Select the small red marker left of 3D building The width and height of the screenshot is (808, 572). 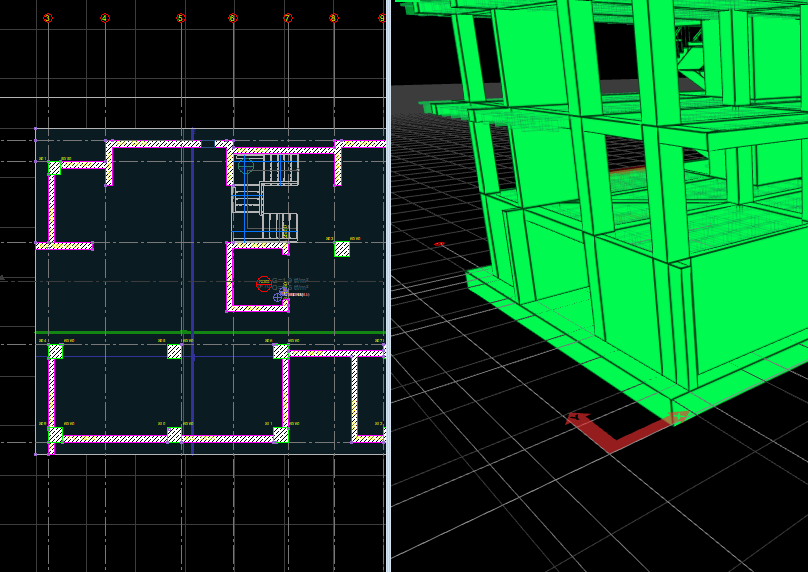point(439,244)
